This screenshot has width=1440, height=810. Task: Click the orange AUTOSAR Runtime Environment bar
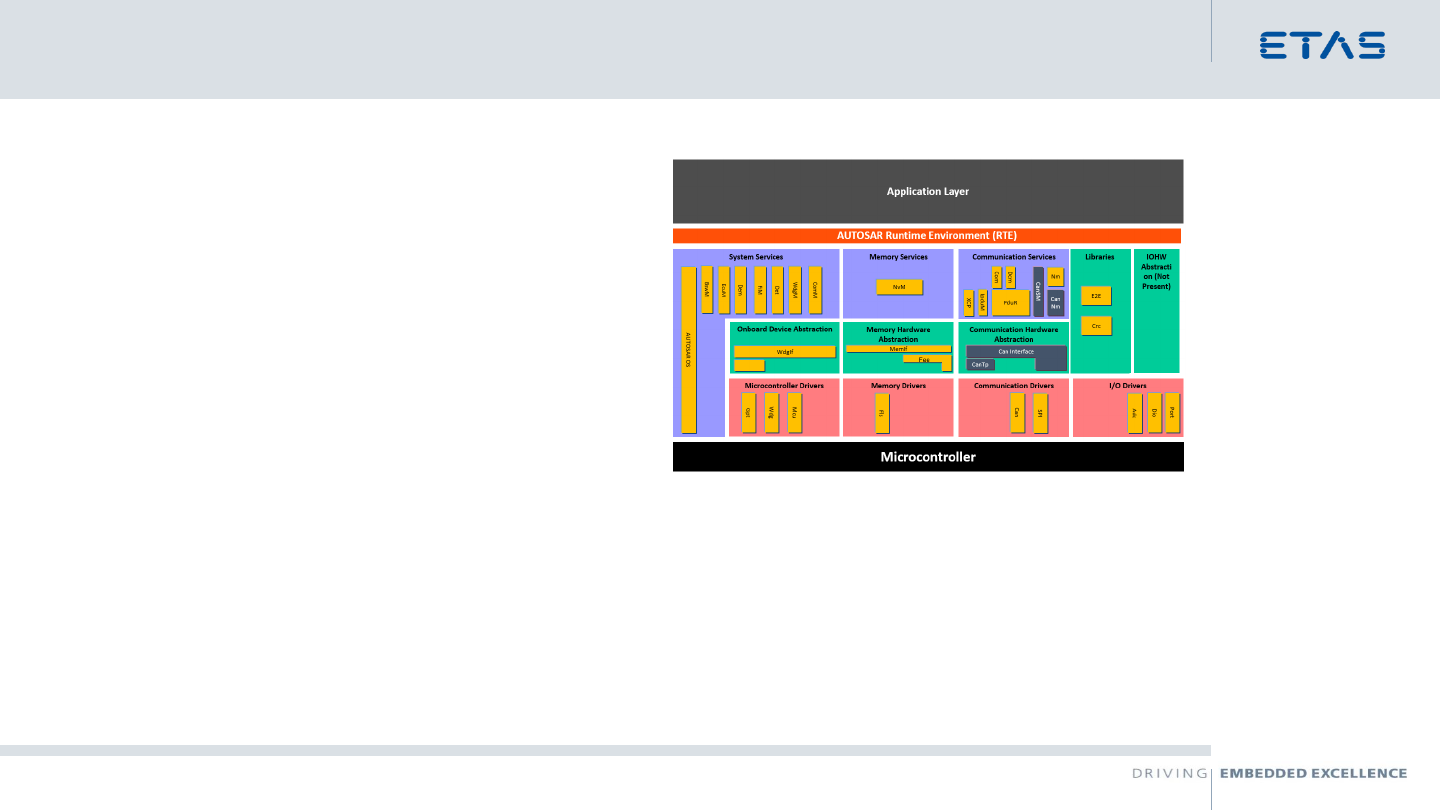point(927,236)
